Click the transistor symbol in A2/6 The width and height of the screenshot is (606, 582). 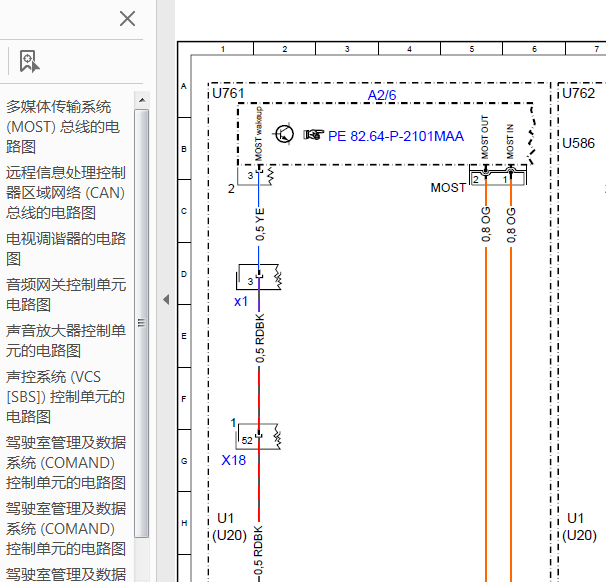click(x=284, y=134)
